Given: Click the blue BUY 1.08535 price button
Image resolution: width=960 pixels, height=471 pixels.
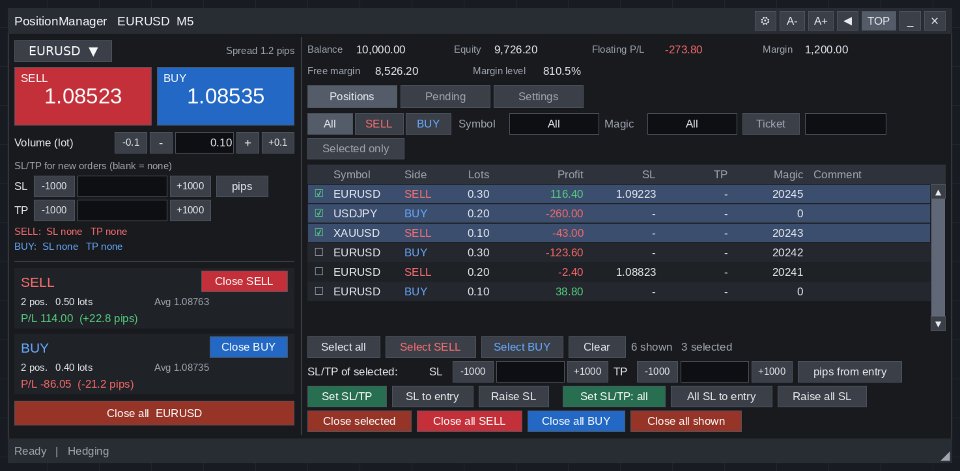Looking at the screenshot, I should [x=225, y=96].
